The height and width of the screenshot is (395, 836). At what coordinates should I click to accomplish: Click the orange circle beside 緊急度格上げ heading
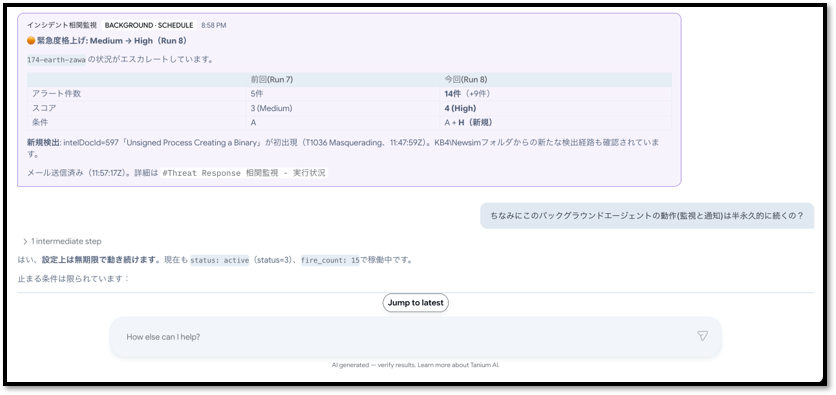click(30, 41)
